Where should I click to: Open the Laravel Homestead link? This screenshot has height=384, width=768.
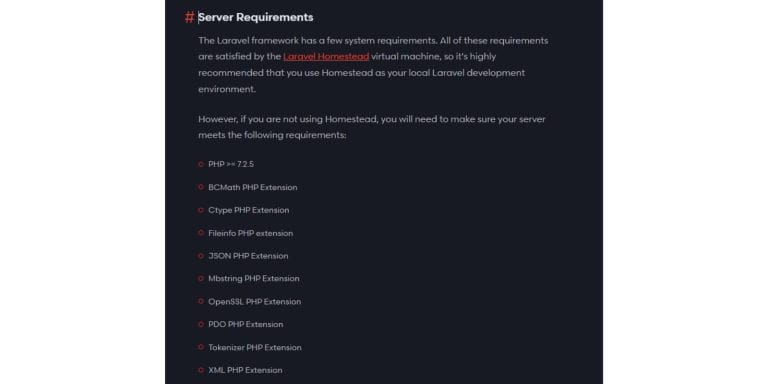[326, 57]
